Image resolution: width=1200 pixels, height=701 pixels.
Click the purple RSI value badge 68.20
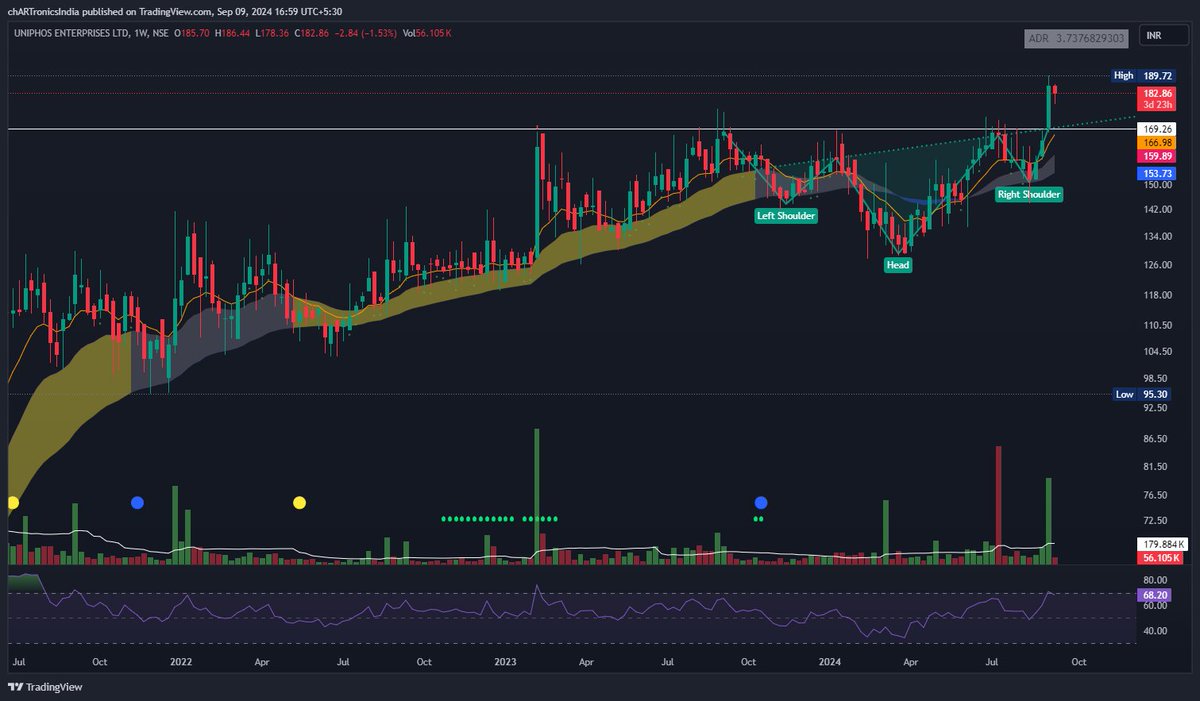click(x=1154, y=594)
